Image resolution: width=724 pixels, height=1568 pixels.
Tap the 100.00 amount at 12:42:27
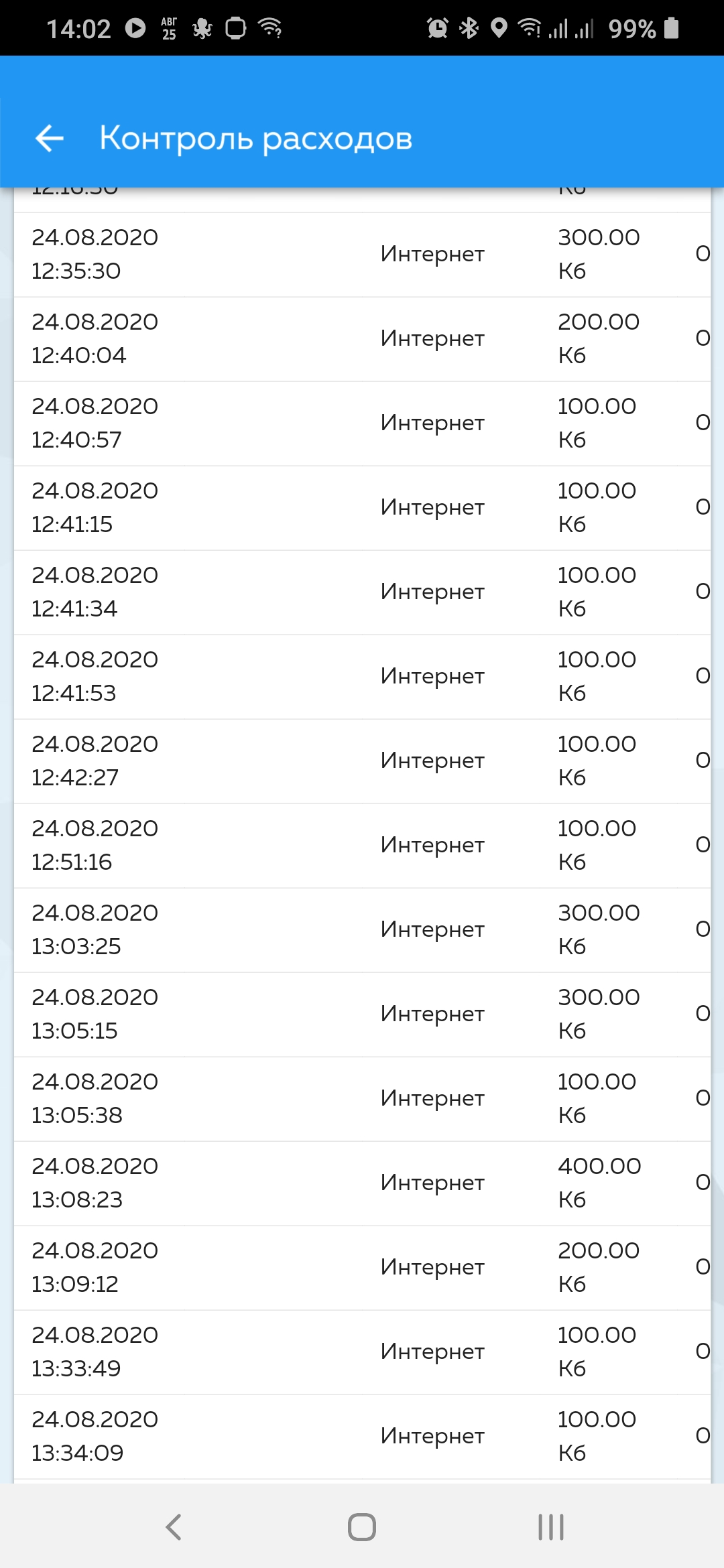[597, 744]
